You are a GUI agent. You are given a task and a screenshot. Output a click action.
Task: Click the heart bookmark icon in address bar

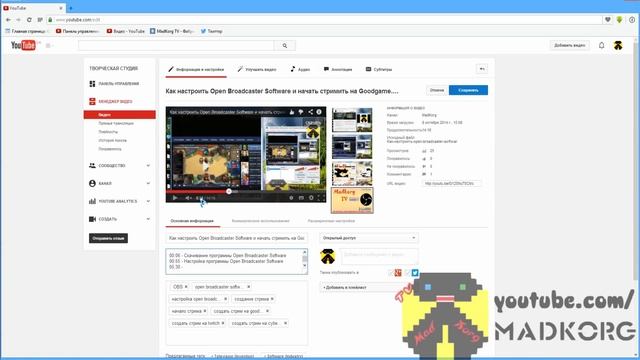608,20
